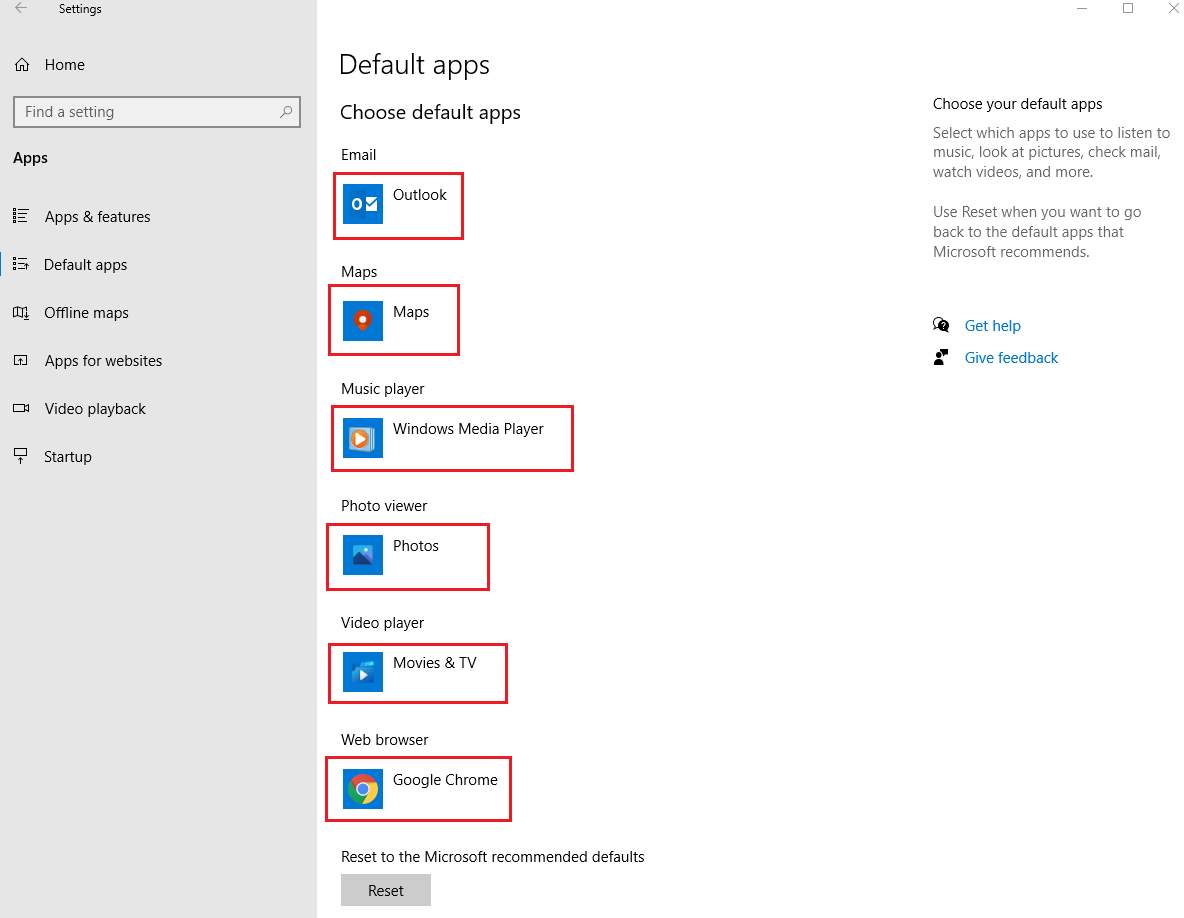Click the Get help chat icon
Image resolution: width=1184 pixels, height=918 pixels.
[941, 325]
